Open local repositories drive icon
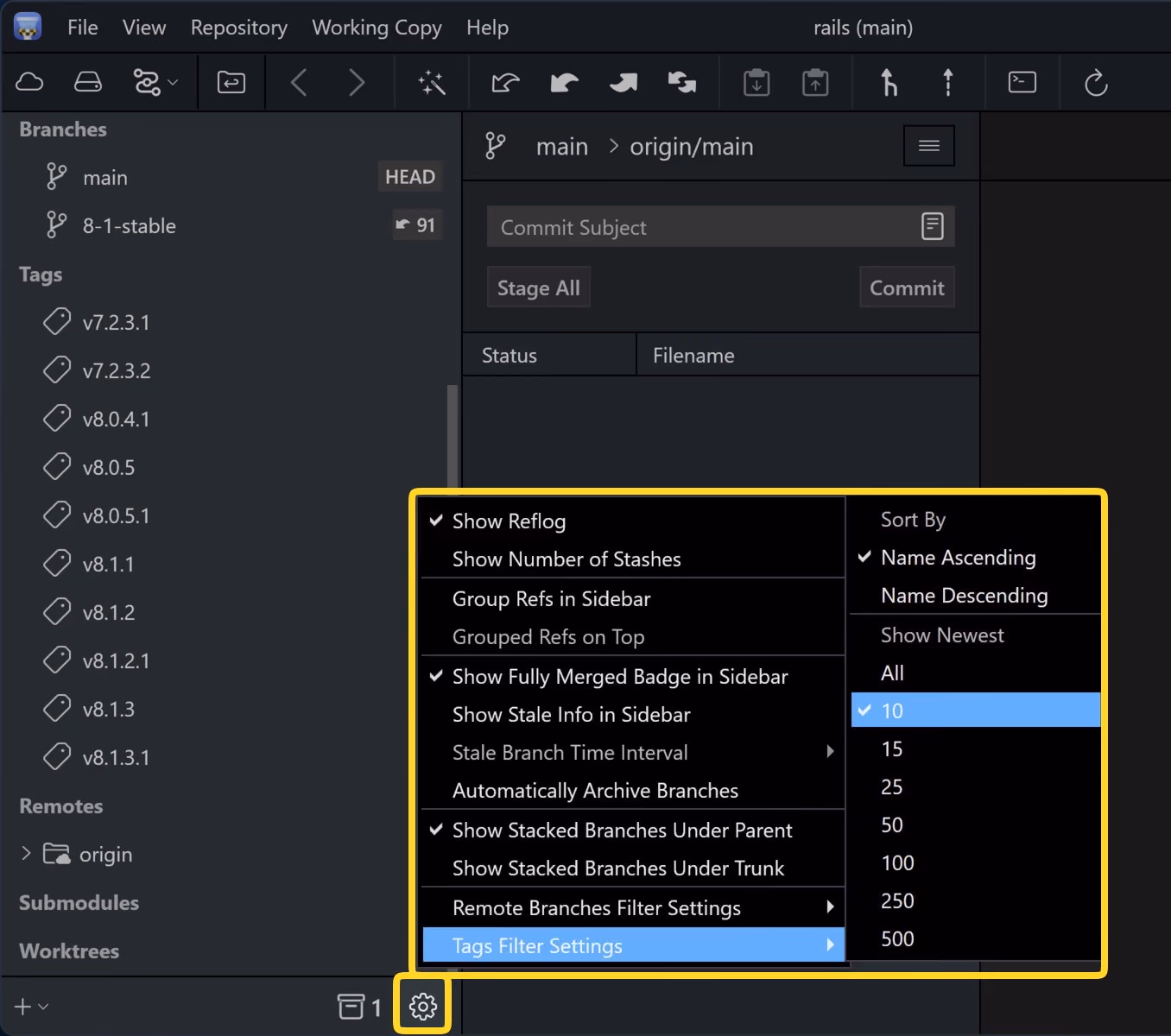 [x=87, y=82]
